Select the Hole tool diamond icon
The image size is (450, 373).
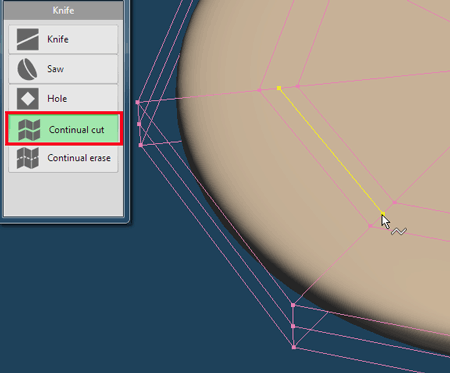28,99
